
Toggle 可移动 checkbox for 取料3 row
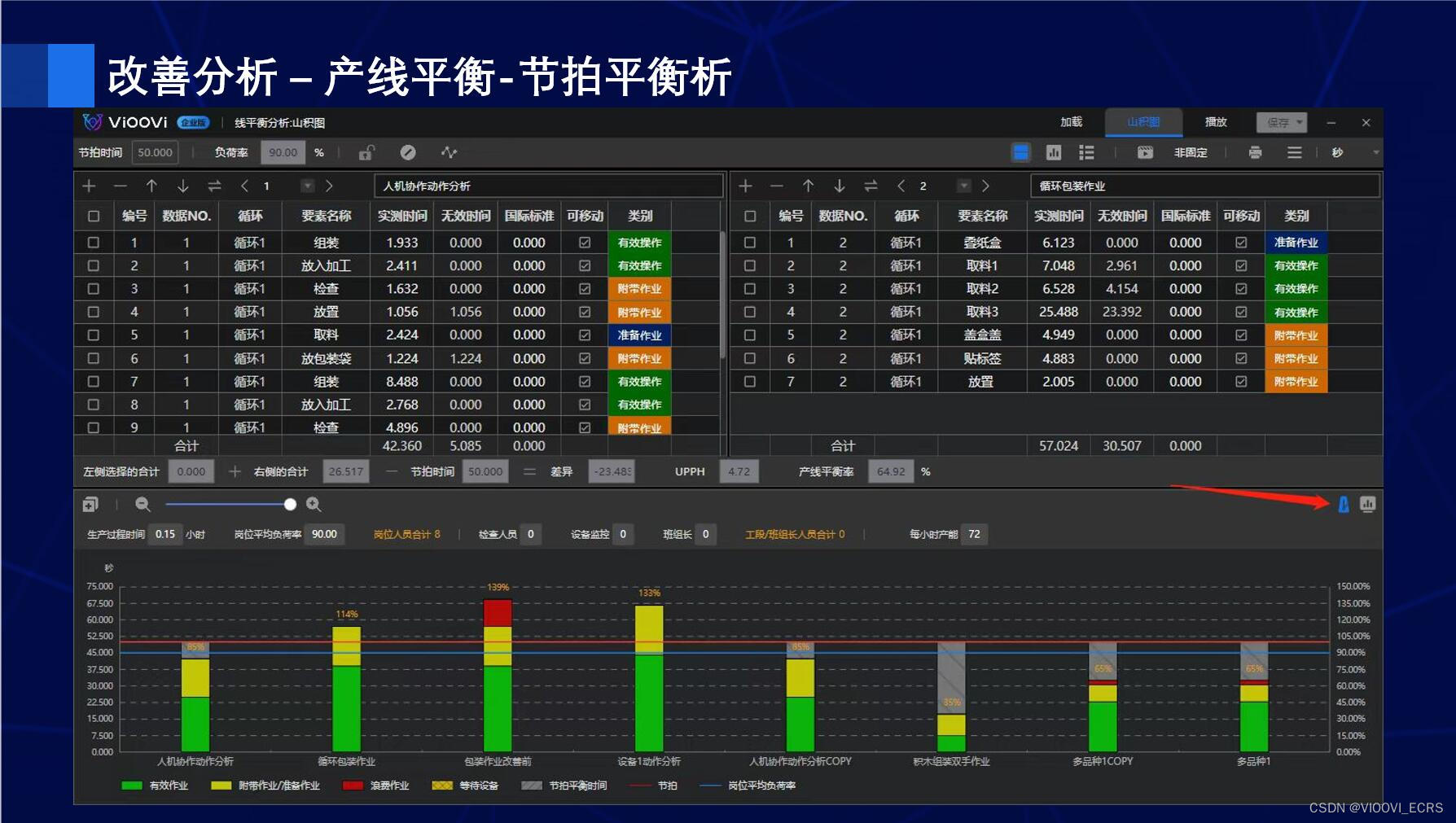coord(1241,312)
